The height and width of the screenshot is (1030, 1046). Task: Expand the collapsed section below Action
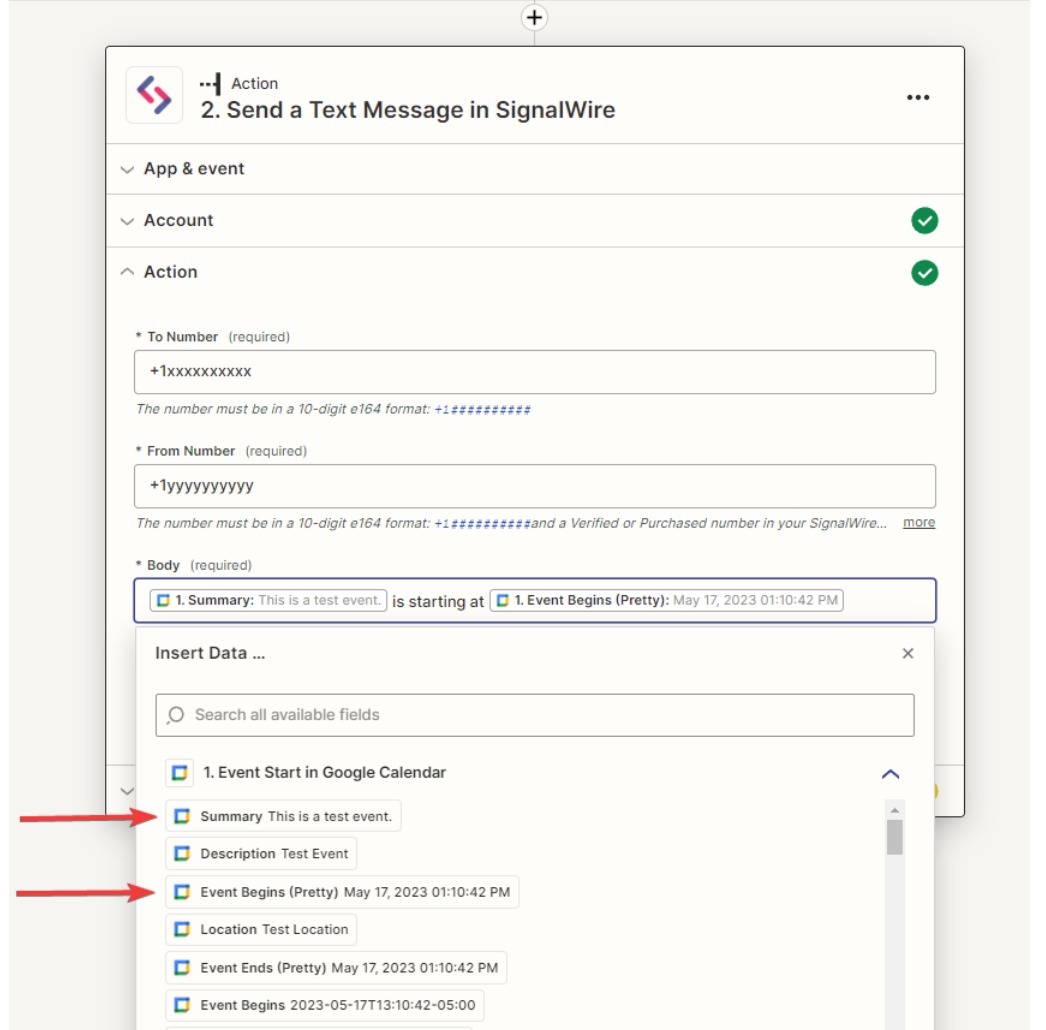click(x=127, y=791)
